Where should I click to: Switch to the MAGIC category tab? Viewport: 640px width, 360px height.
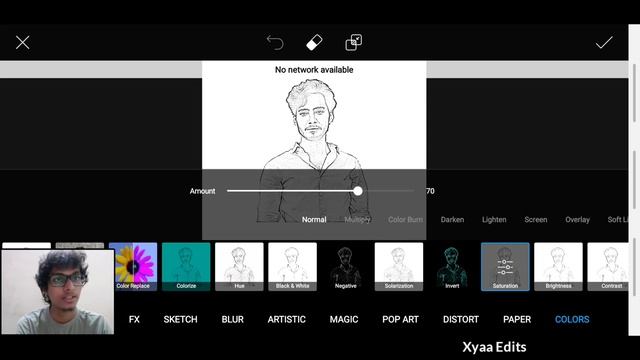pos(344,320)
